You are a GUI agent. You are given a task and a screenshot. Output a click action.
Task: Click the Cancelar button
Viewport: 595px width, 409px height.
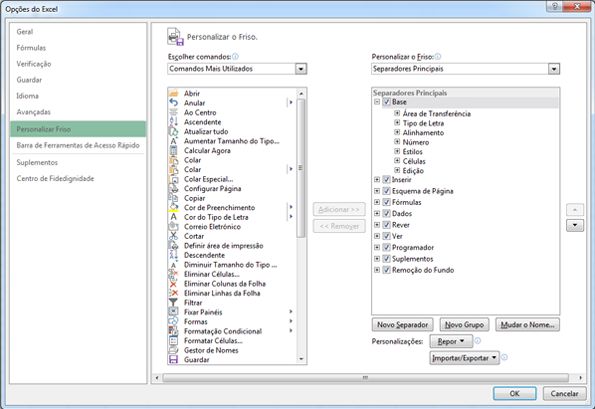click(564, 393)
